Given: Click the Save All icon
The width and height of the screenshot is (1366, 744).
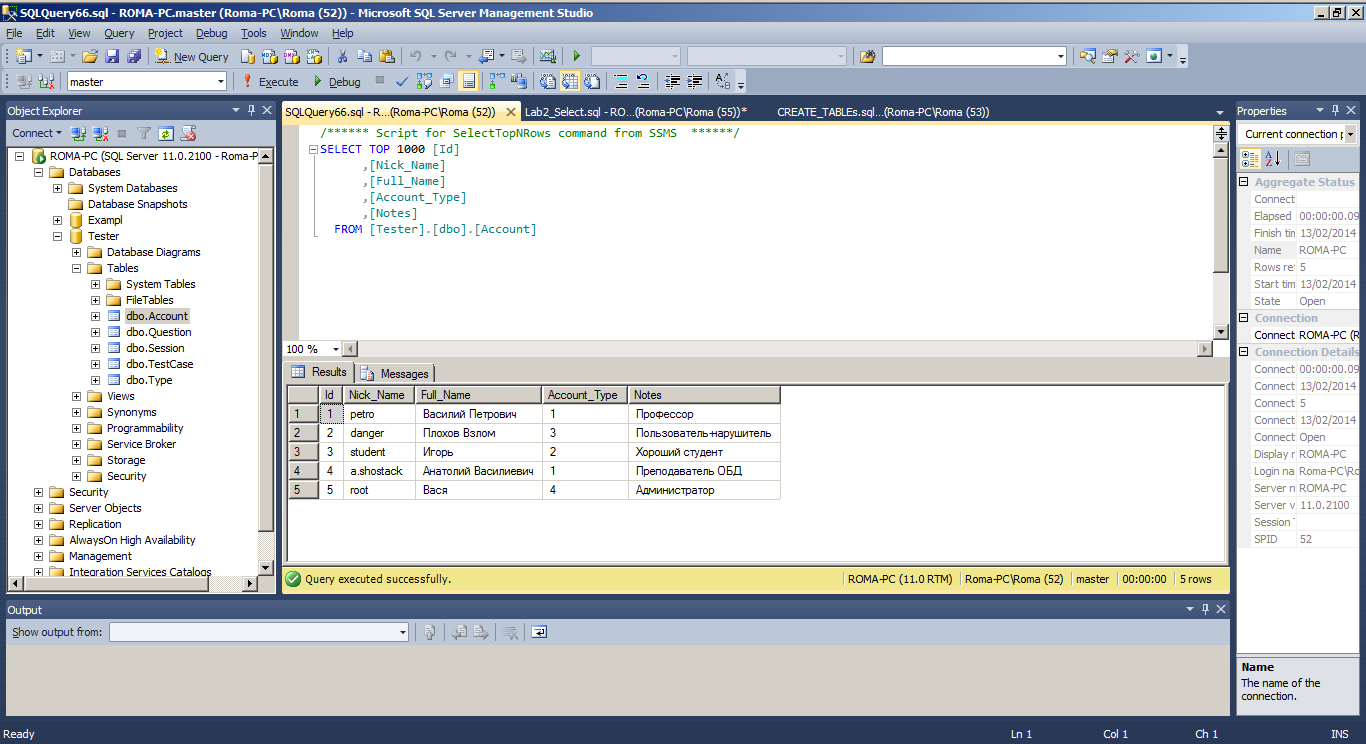Looking at the screenshot, I should 134,56.
